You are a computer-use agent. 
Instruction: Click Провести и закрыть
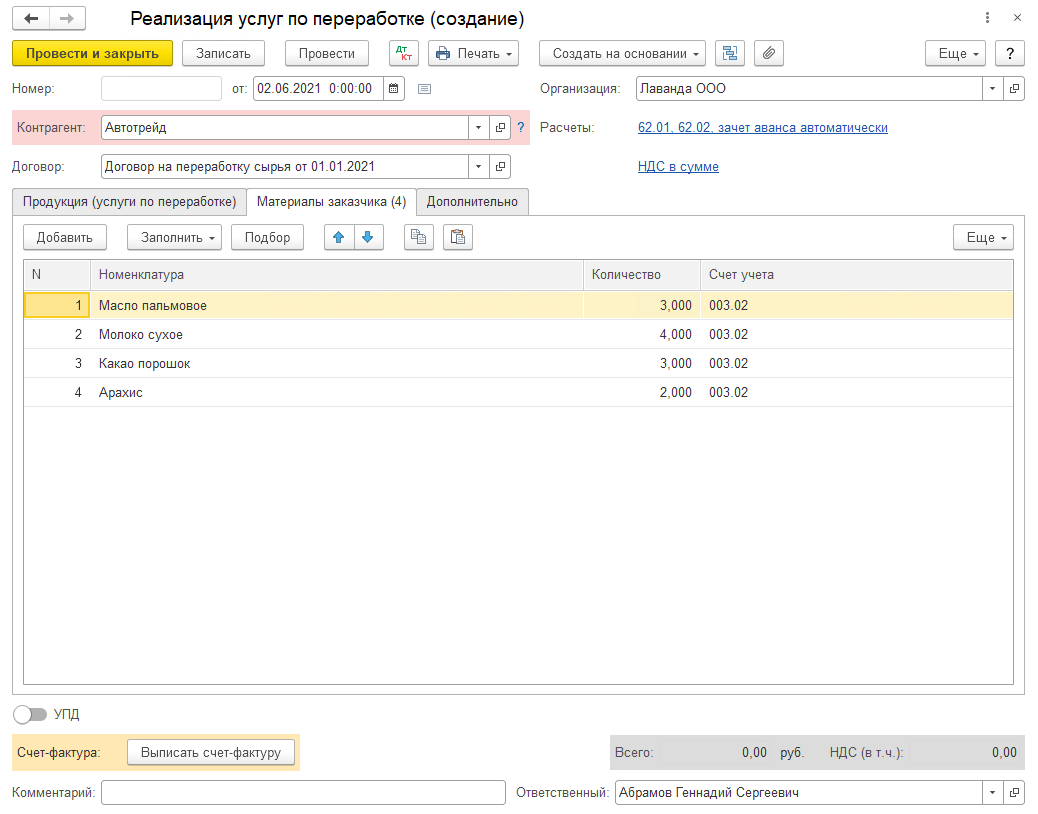point(93,54)
